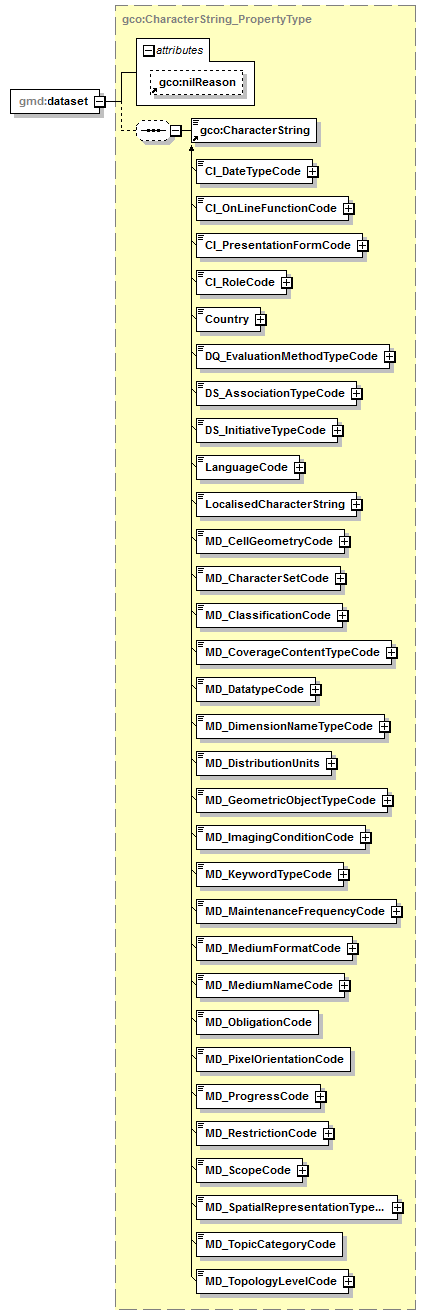The height and width of the screenshot is (1315, 426).
Task: Click the LanguageCode label
Action: 245,467
